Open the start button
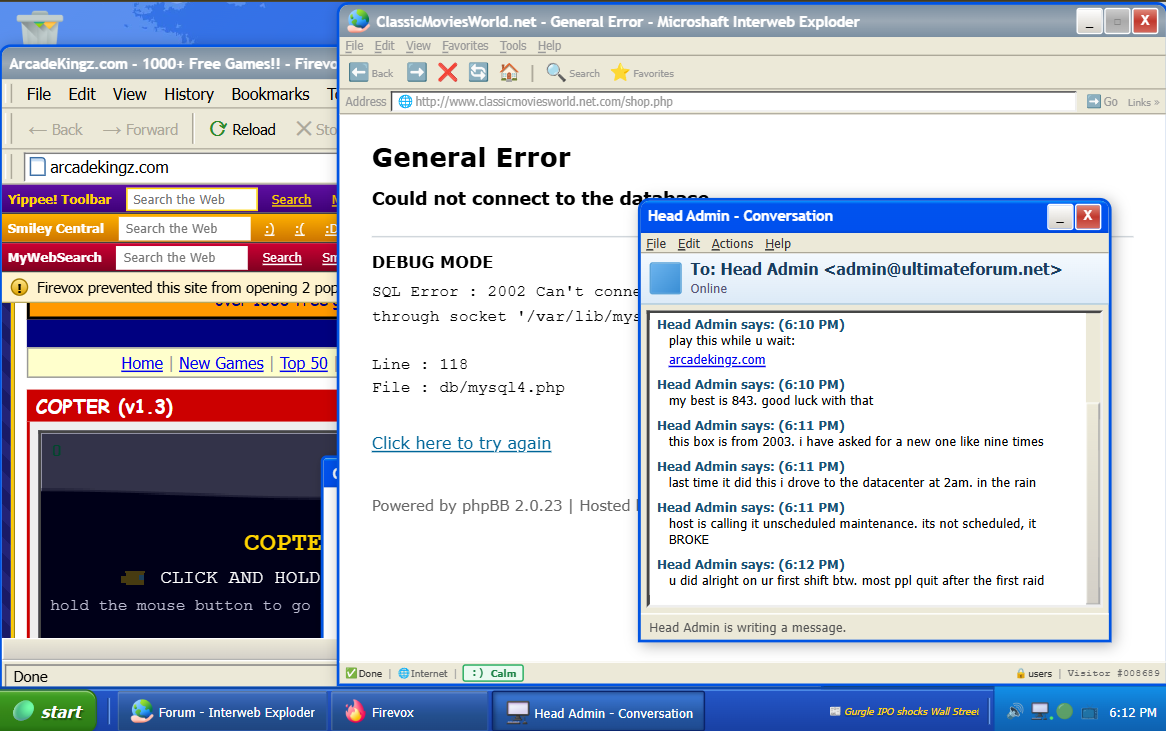 point(48,712)
